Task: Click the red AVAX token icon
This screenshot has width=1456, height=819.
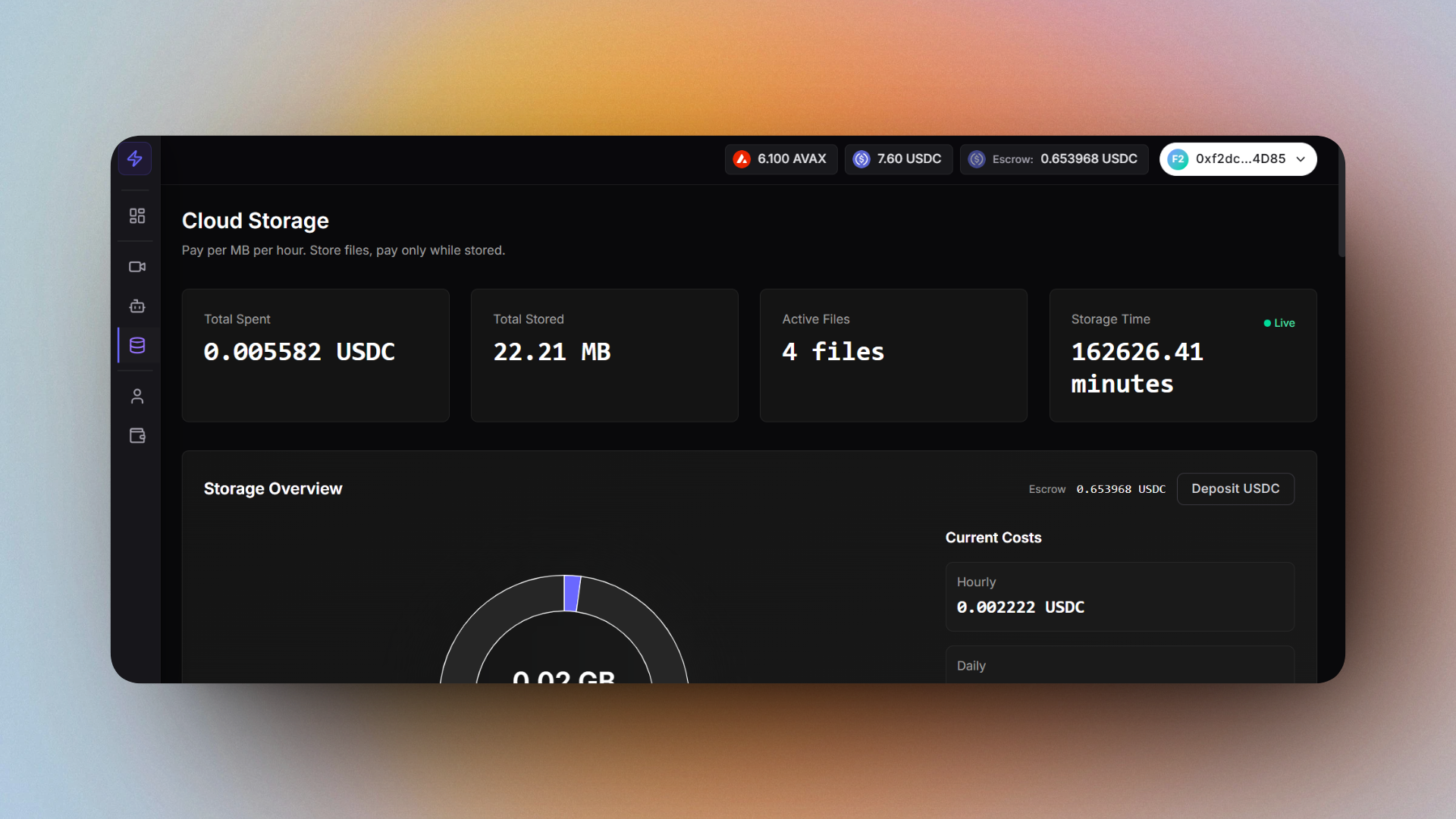Action: click(742, 159)
